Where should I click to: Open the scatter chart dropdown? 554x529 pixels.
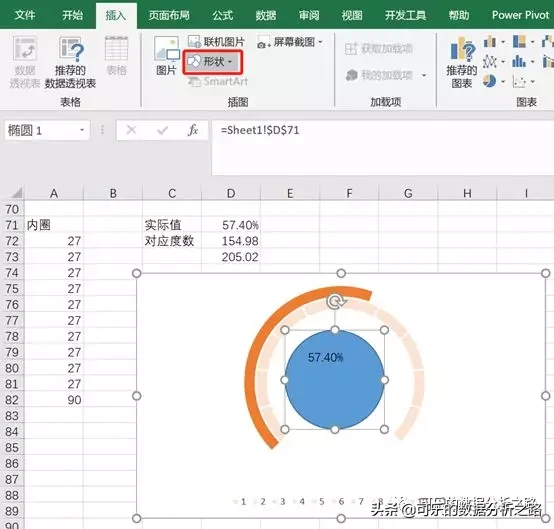[532, 82]
